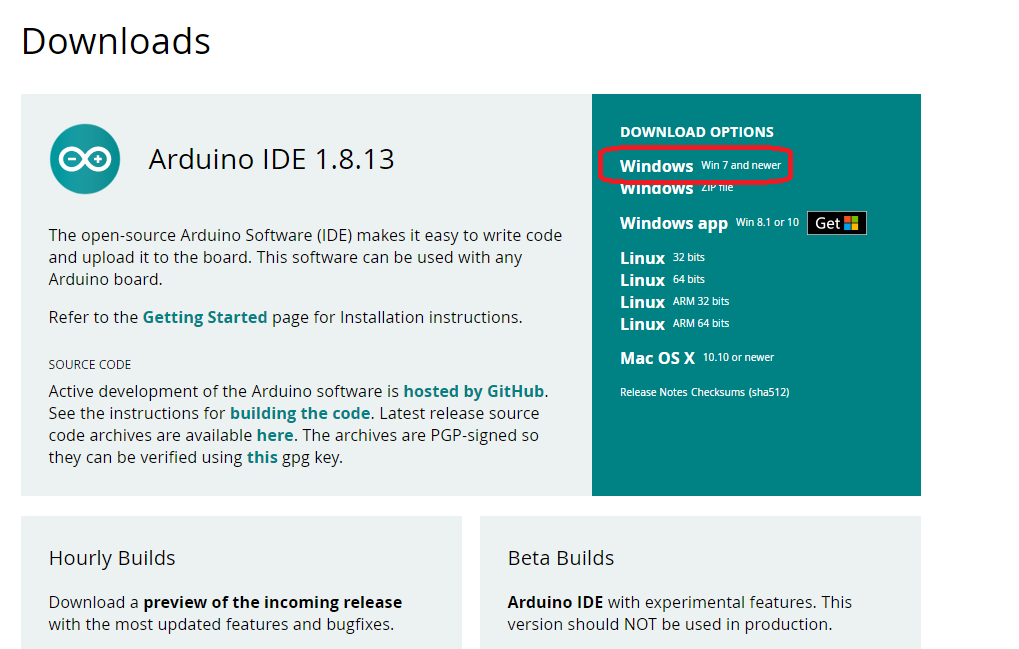The height and width of the screenshot is (649, 1019).
Task: Open the Release Notes link
Action: (x=654, y=392)
